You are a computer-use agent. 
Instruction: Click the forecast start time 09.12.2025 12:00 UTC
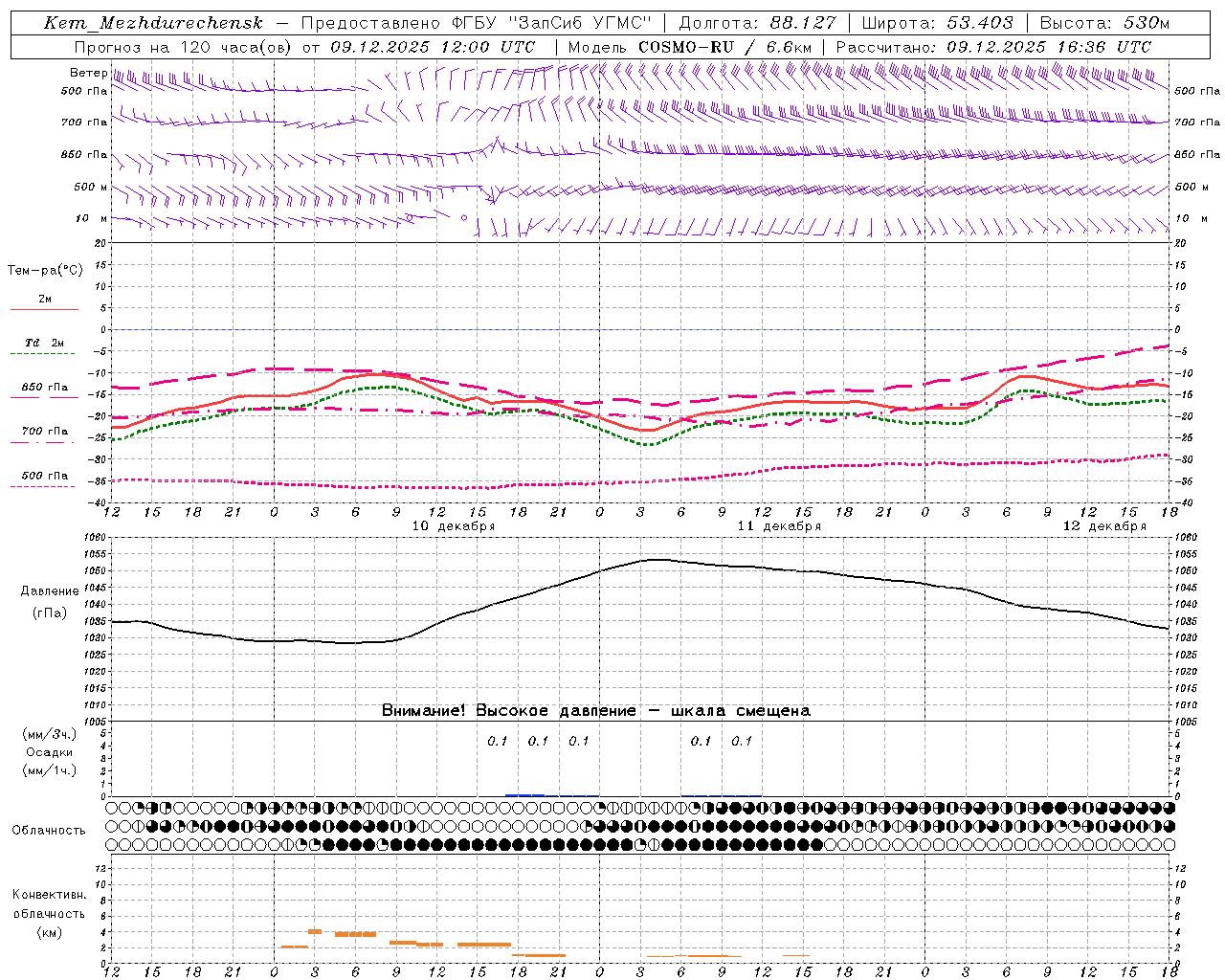[433, 47]
